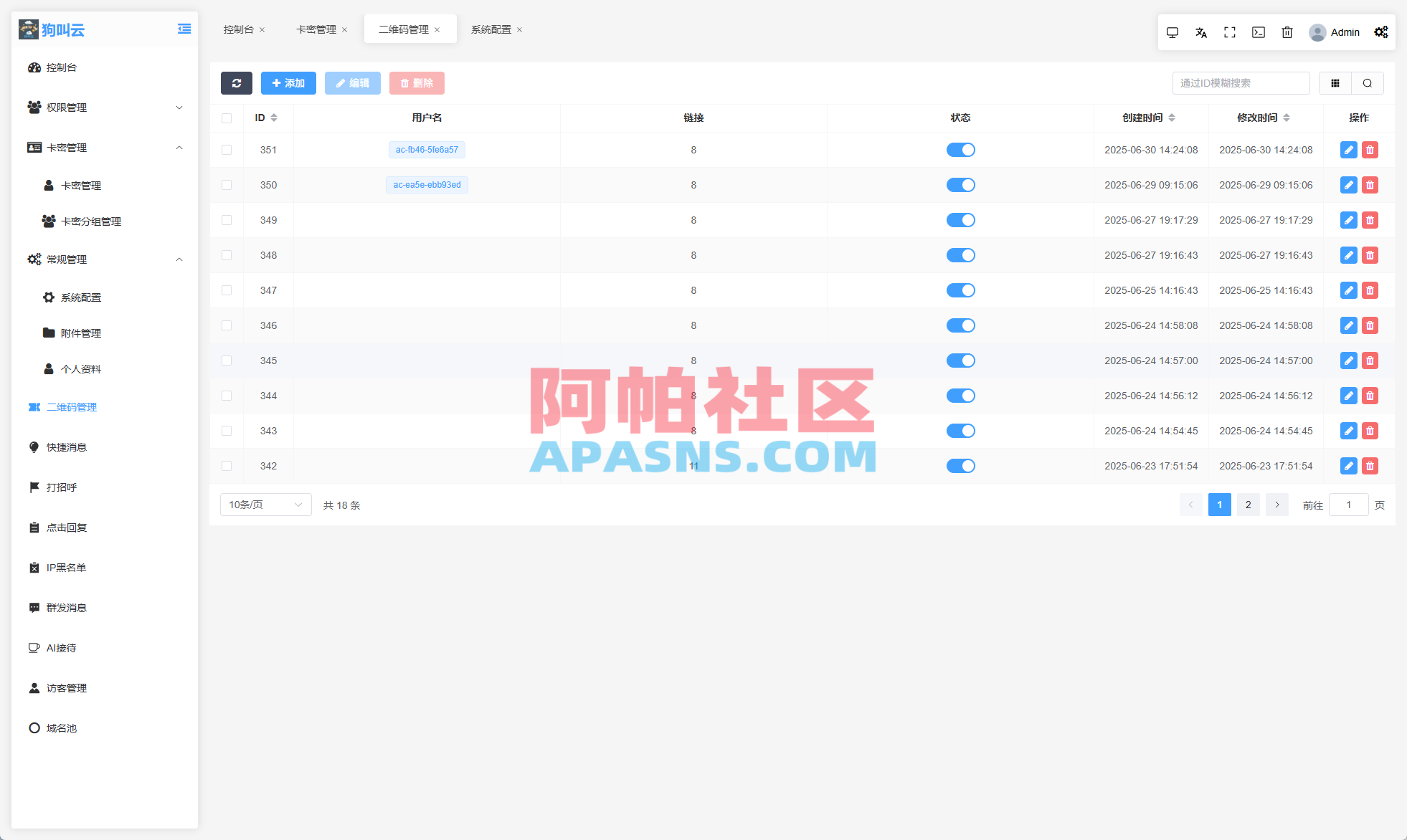Screen dimensions: 1407x840
Task: Click the edit pencil icon for row 351
Action: [1348, 150]
